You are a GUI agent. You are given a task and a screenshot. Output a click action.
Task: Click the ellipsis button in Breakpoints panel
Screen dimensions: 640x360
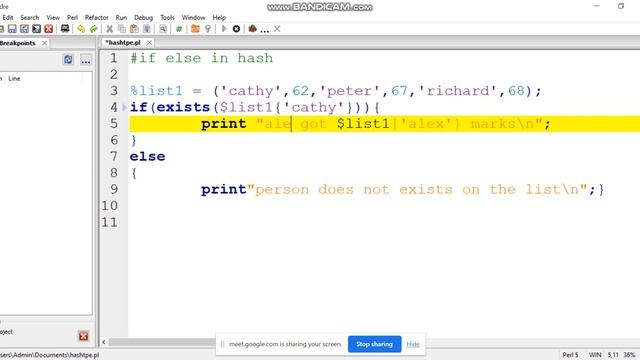(x=86, y=60)
